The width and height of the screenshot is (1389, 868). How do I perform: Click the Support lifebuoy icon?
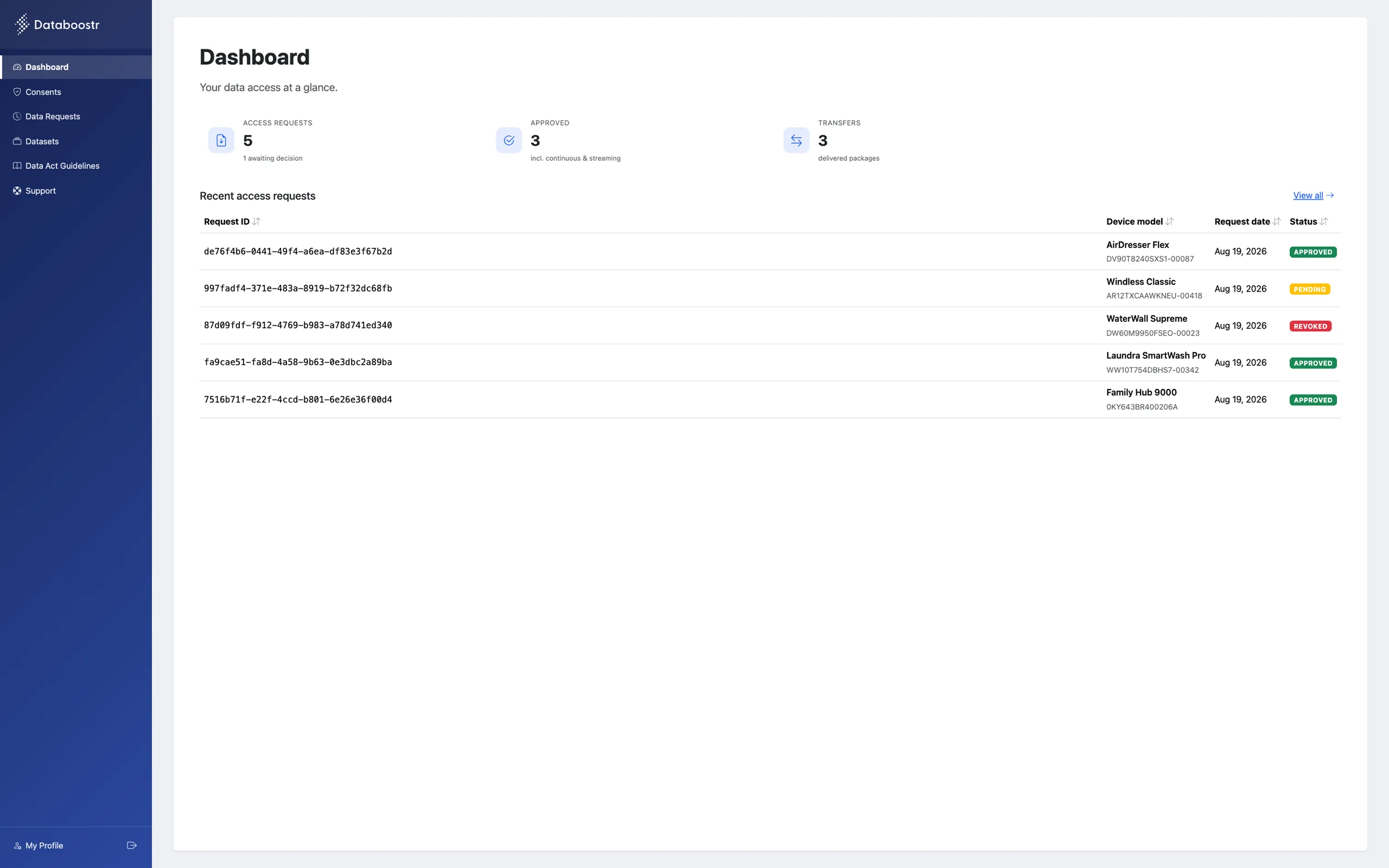(17, 191)
